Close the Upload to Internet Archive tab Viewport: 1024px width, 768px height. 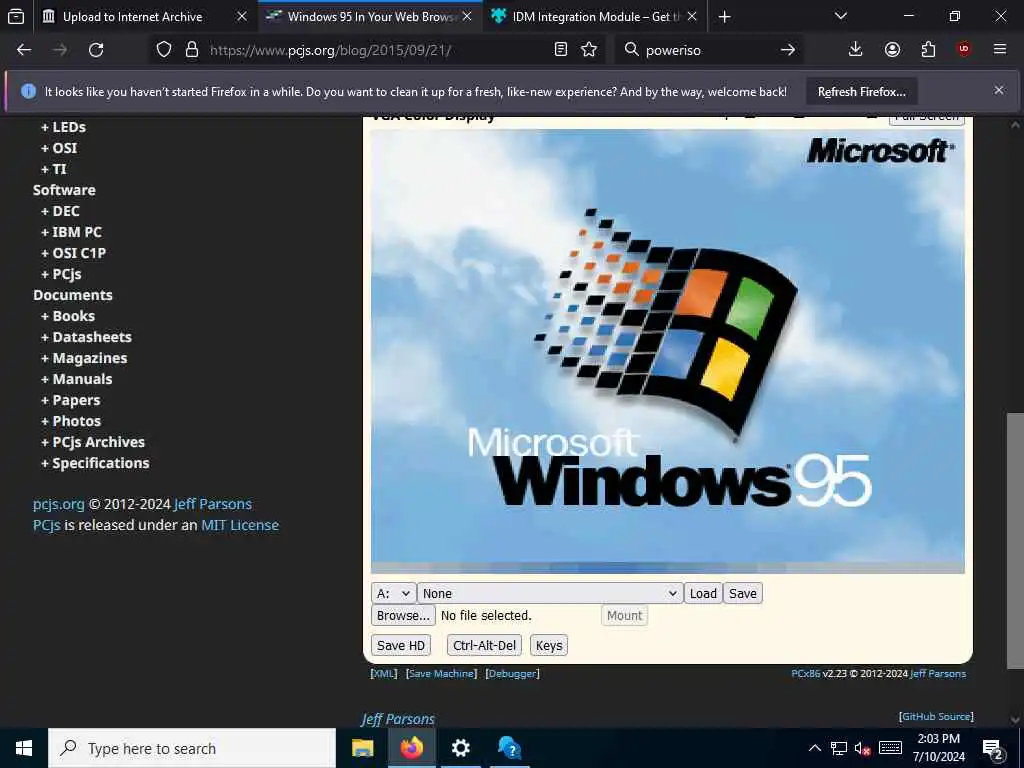pos(242,17)
